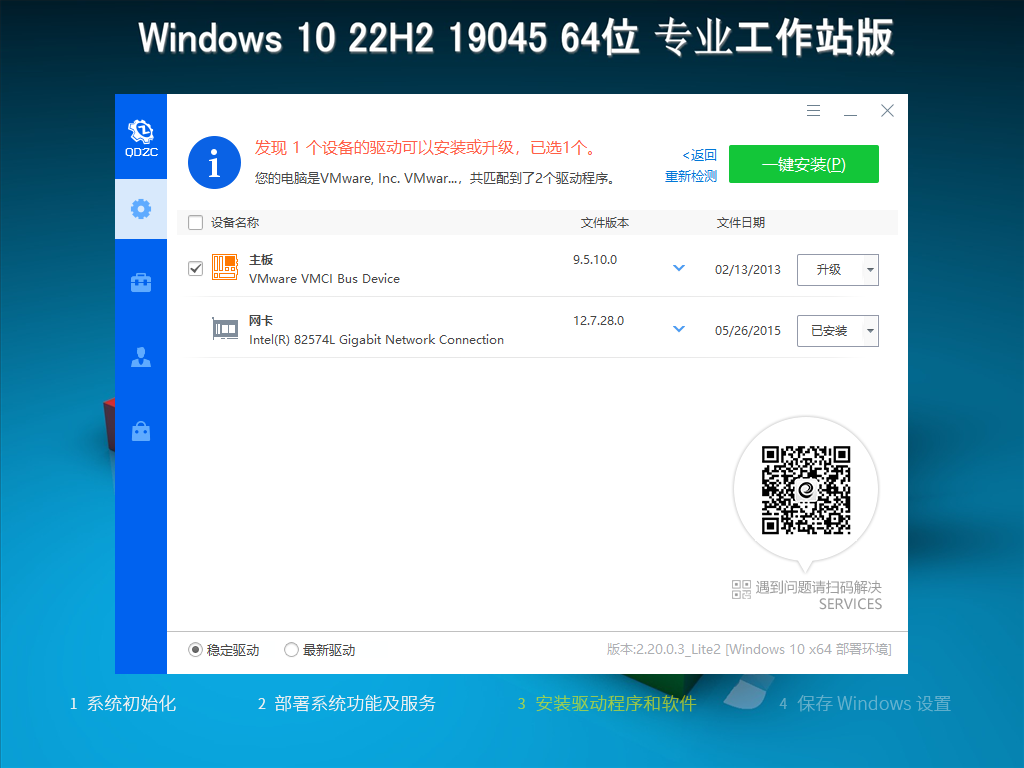Expand version dropdown for Intel network driver 12.7.28.0
Screen dimensions: 1024x768
679,329
